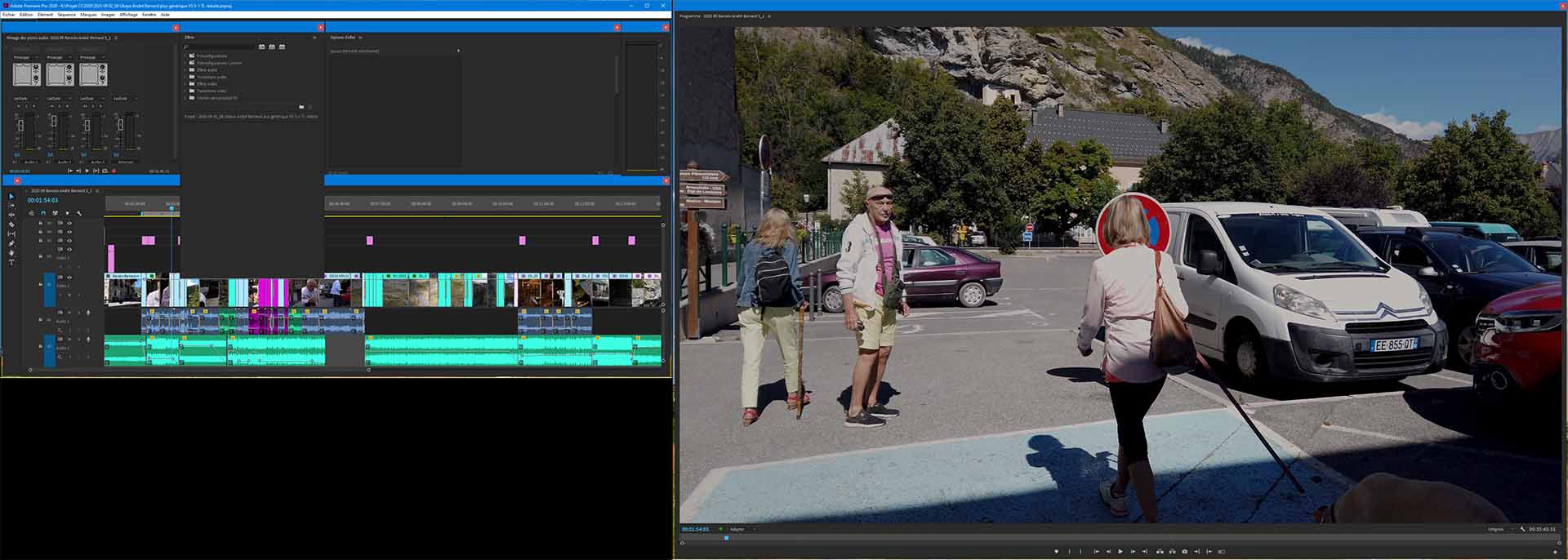This screenshot has height=560, width=1568.
Task: Click the record button in audio mixer
Action: coord(114,171)
